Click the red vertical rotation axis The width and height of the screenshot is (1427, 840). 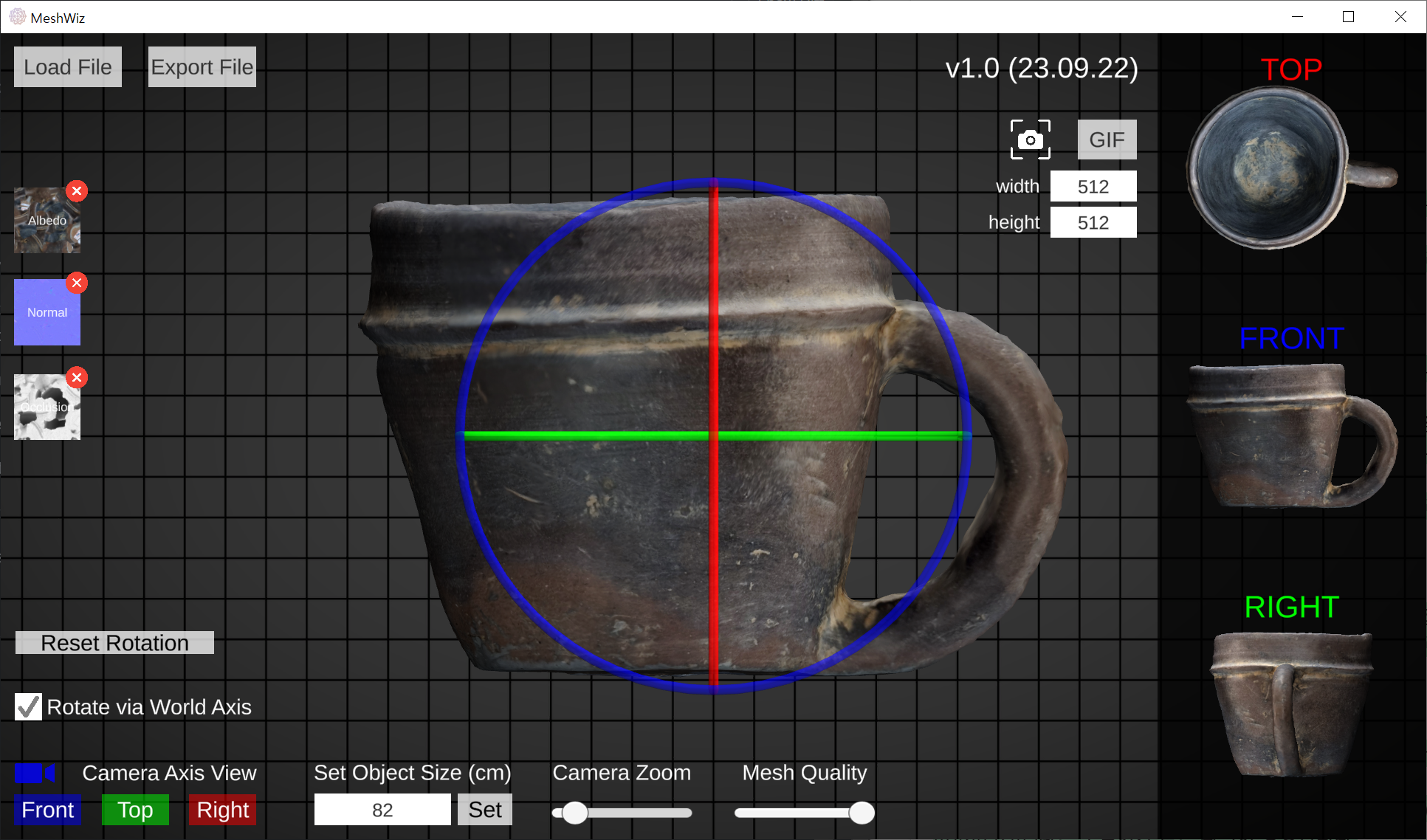[x=714, y=436]
